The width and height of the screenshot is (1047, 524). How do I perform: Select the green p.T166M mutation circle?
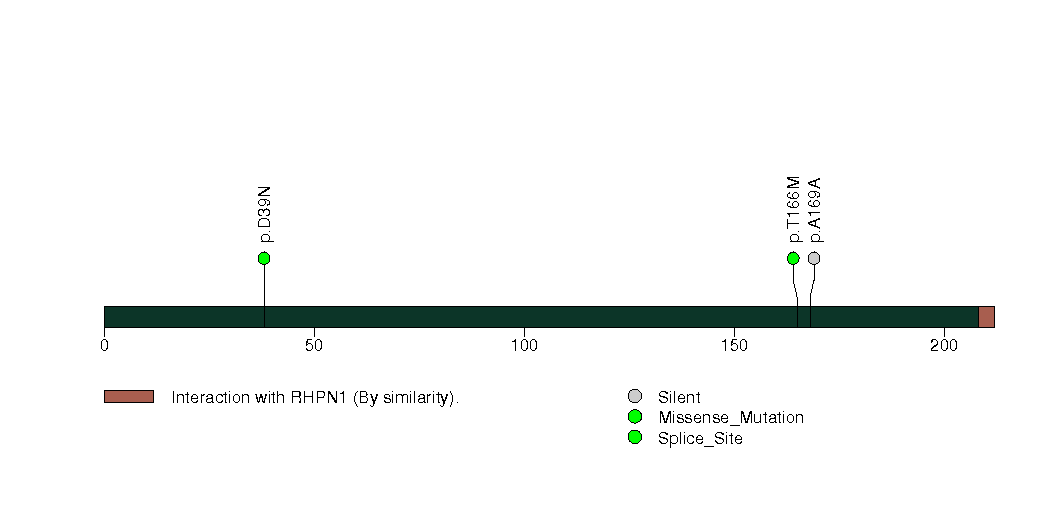tap(793, 258)
